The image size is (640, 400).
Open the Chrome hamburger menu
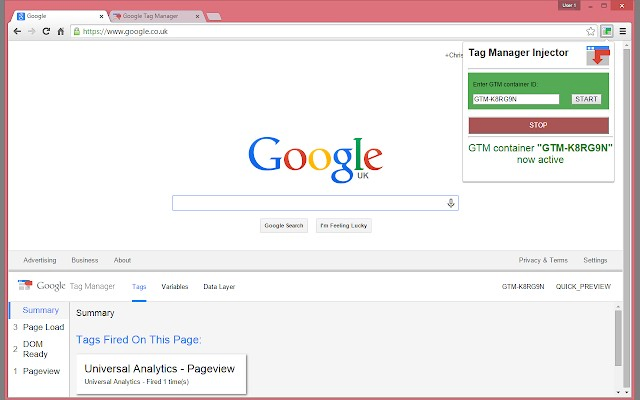click(x=622, y=31)
